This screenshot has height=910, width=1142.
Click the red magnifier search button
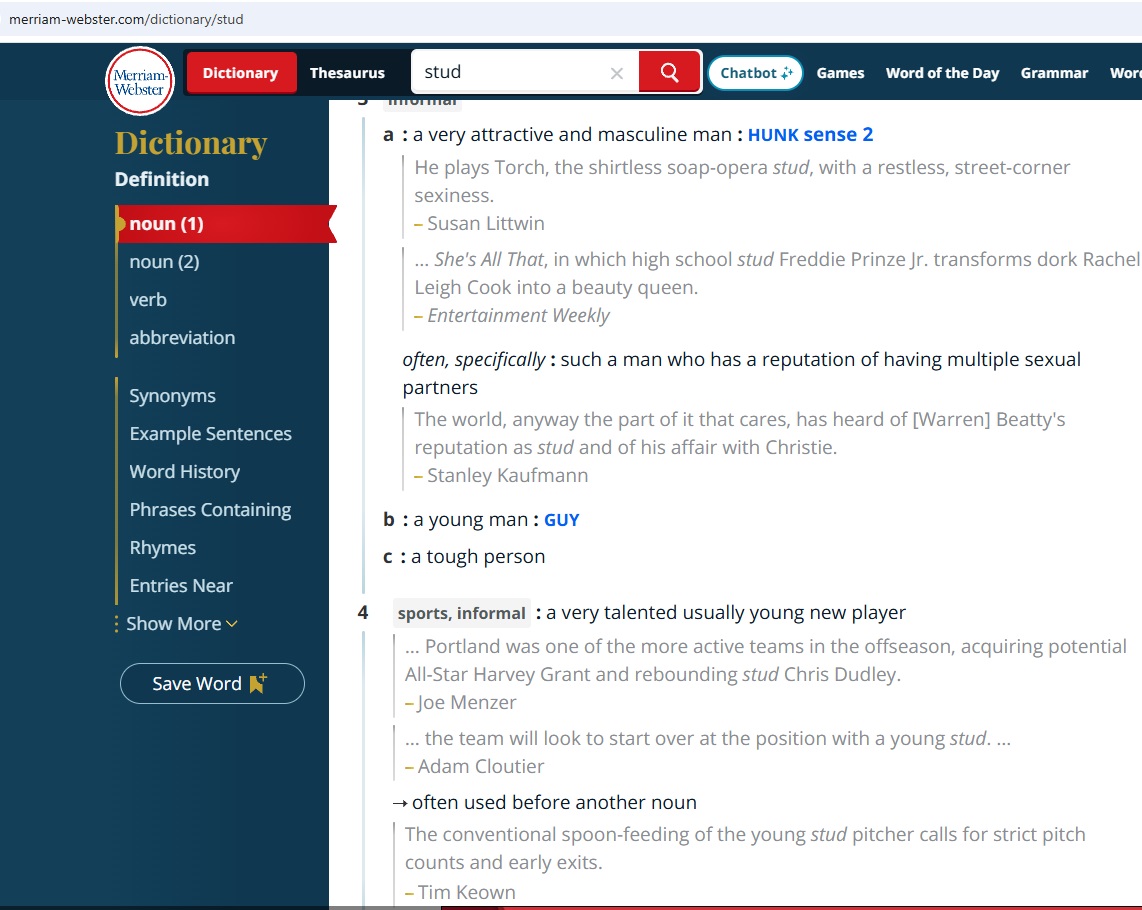tap(669, 72)
